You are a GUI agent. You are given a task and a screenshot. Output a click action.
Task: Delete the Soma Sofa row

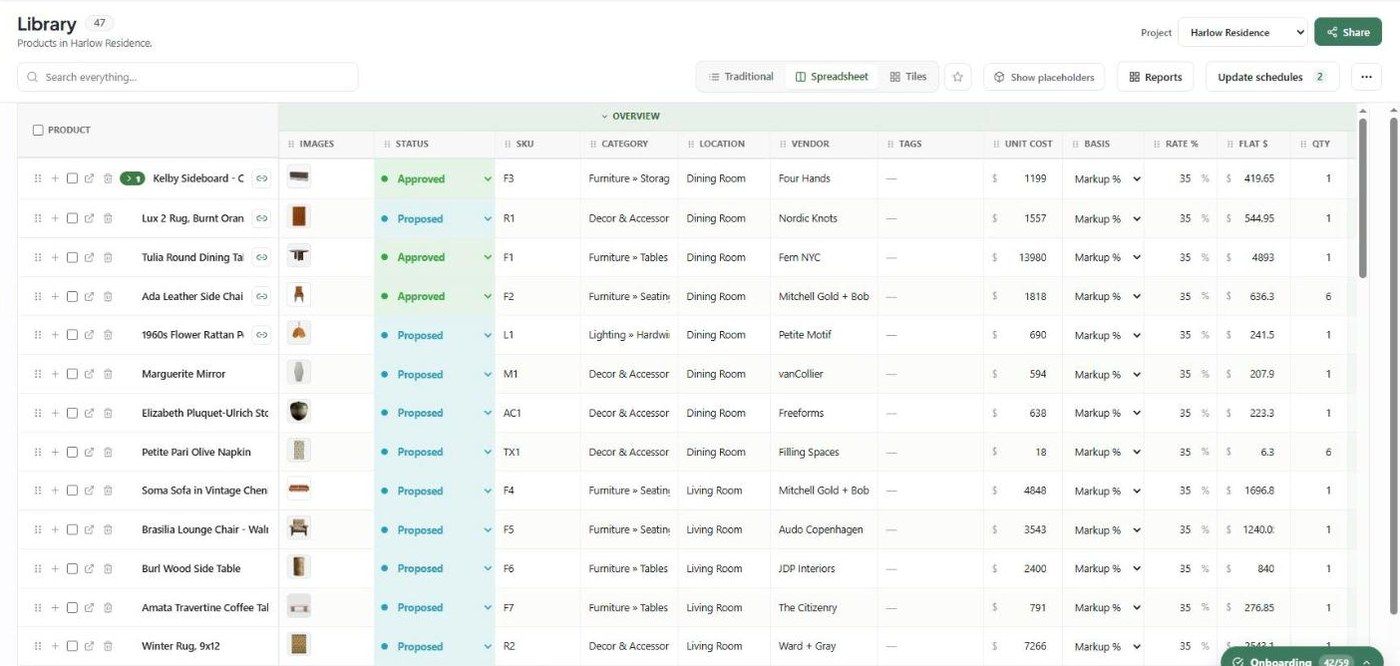coord(108,491)
